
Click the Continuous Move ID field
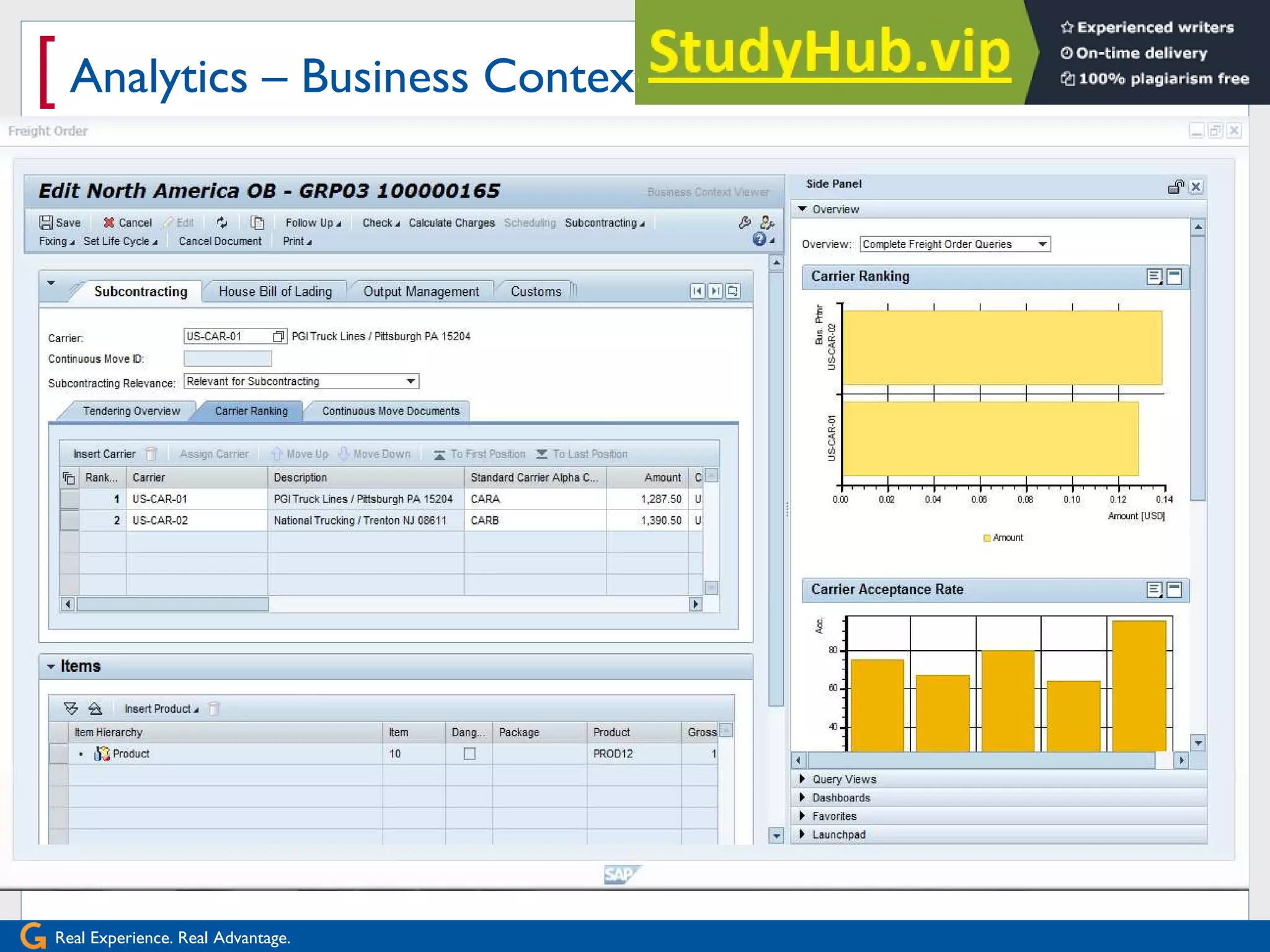tap(228, 358)
